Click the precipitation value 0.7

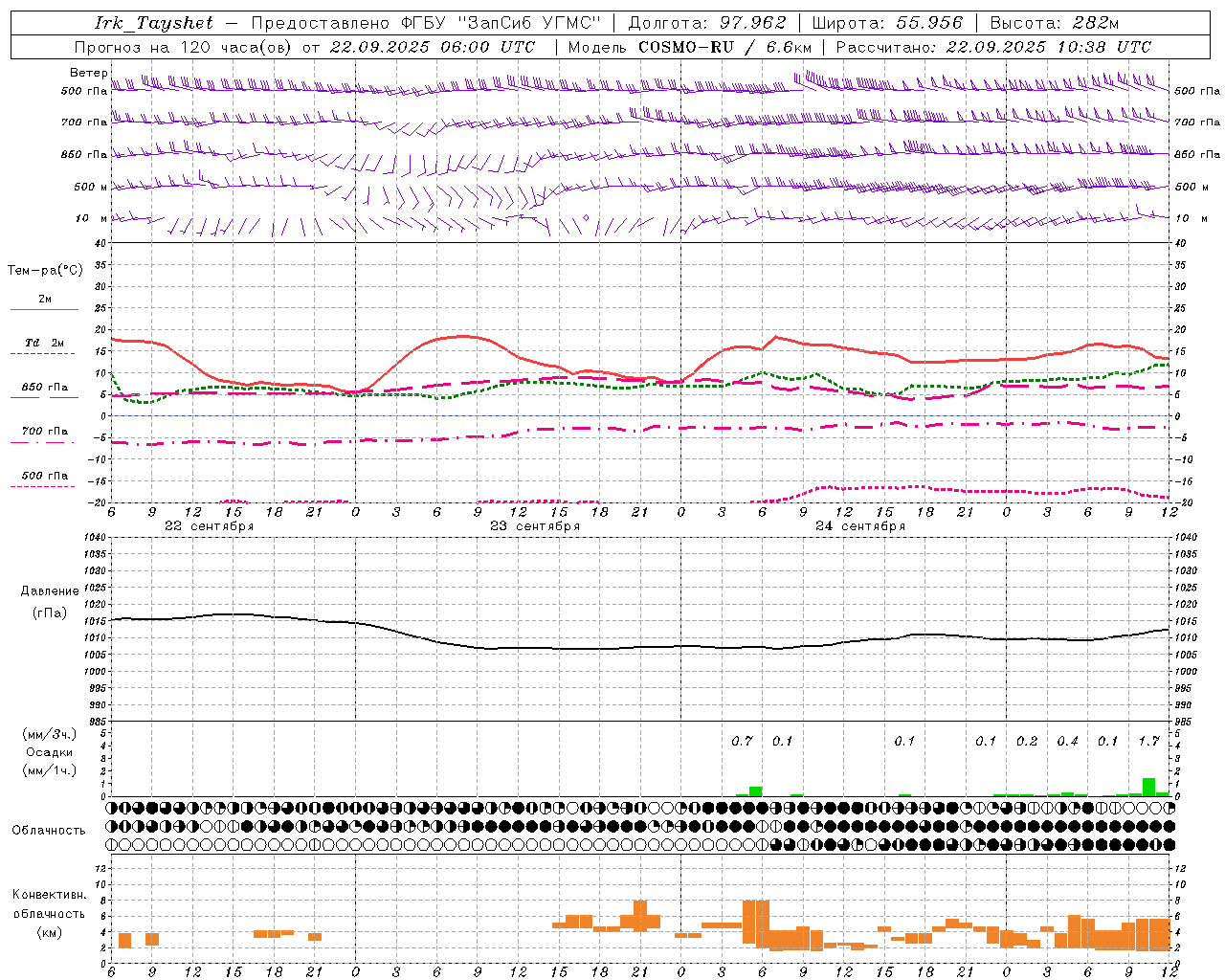tap(742, 742)
